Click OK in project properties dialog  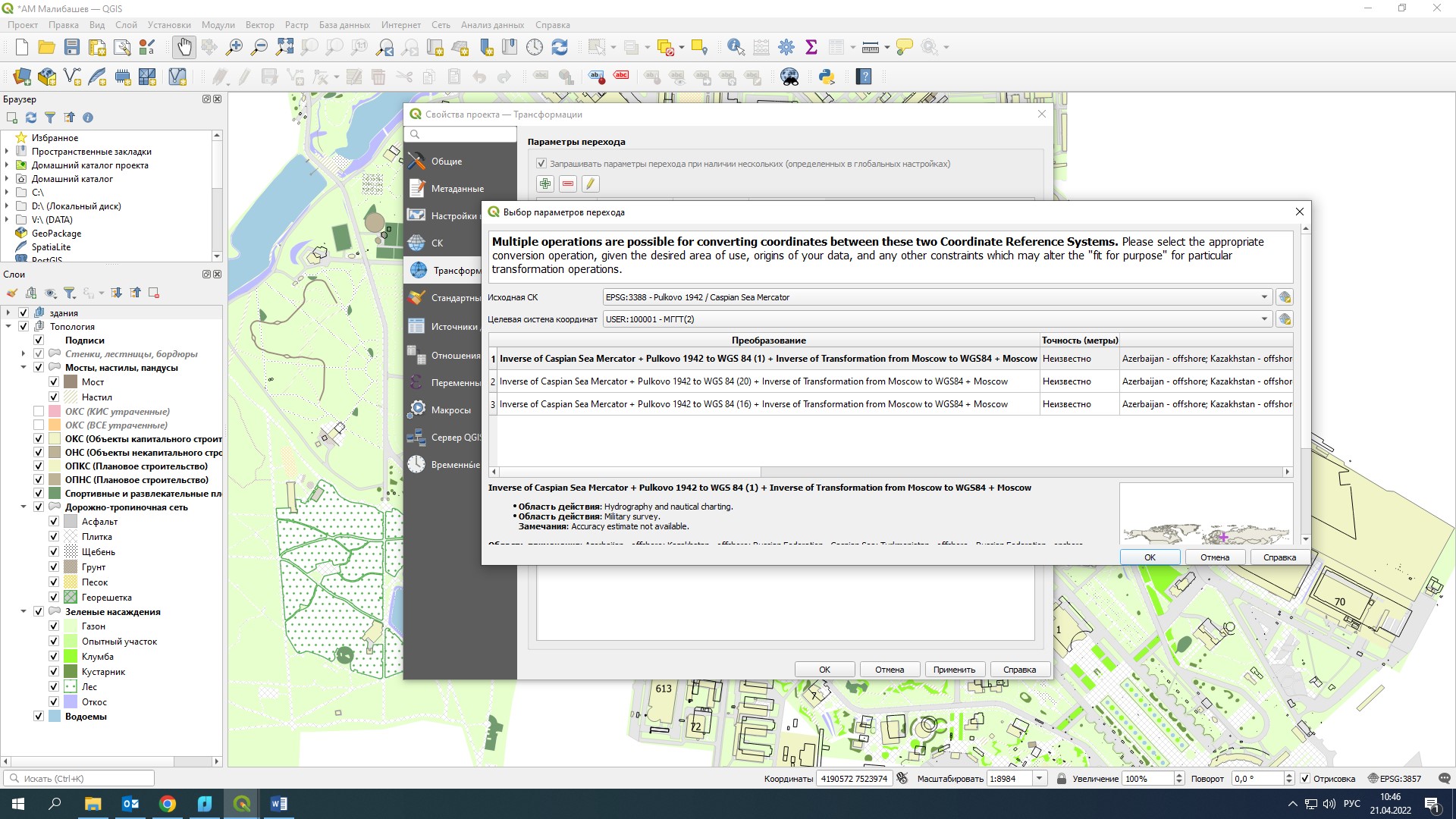824,670
